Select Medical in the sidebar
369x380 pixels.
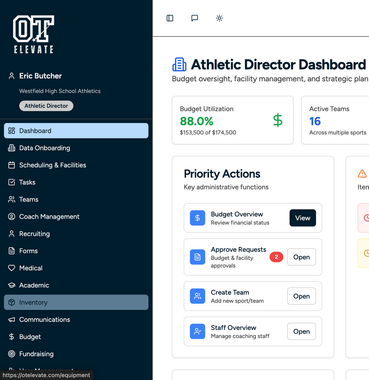point(76,268)
